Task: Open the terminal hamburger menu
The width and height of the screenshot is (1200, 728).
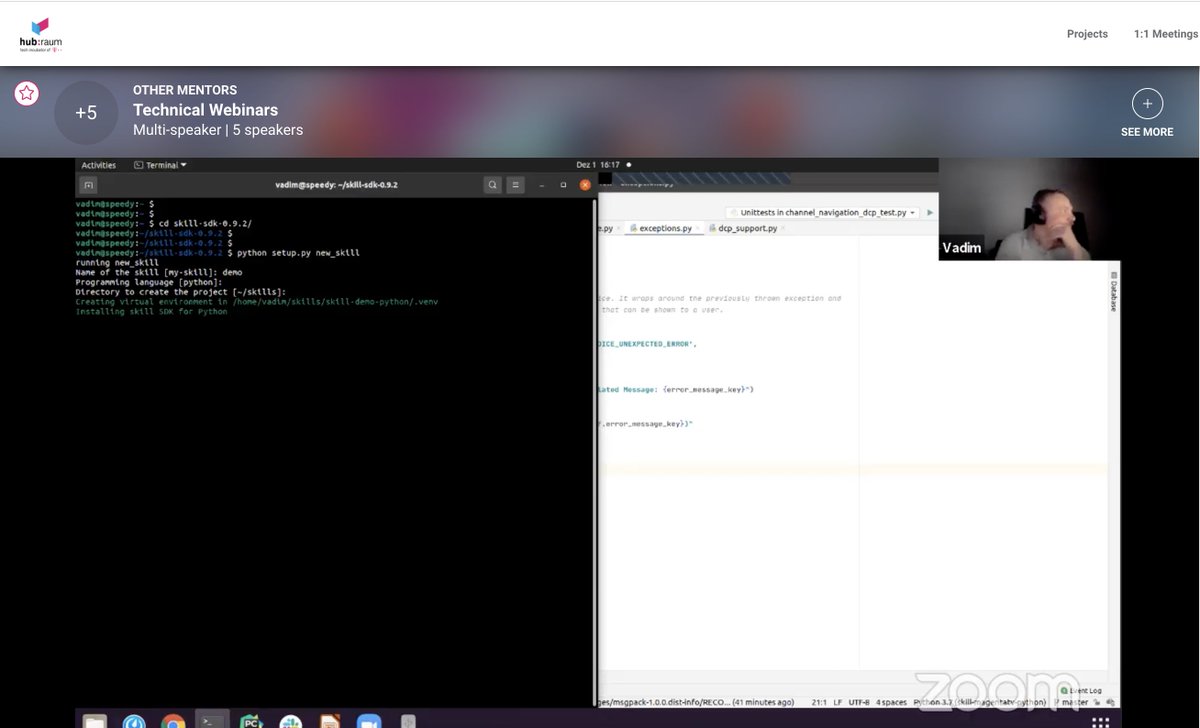Action: pos(515,185)
